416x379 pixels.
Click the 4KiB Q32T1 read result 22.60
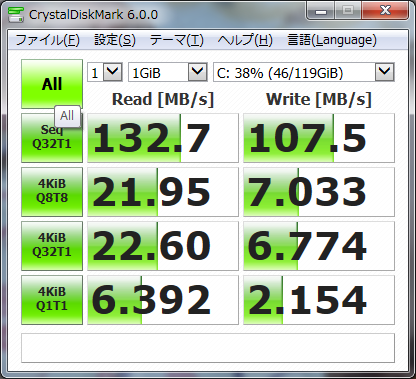point(163,246)
